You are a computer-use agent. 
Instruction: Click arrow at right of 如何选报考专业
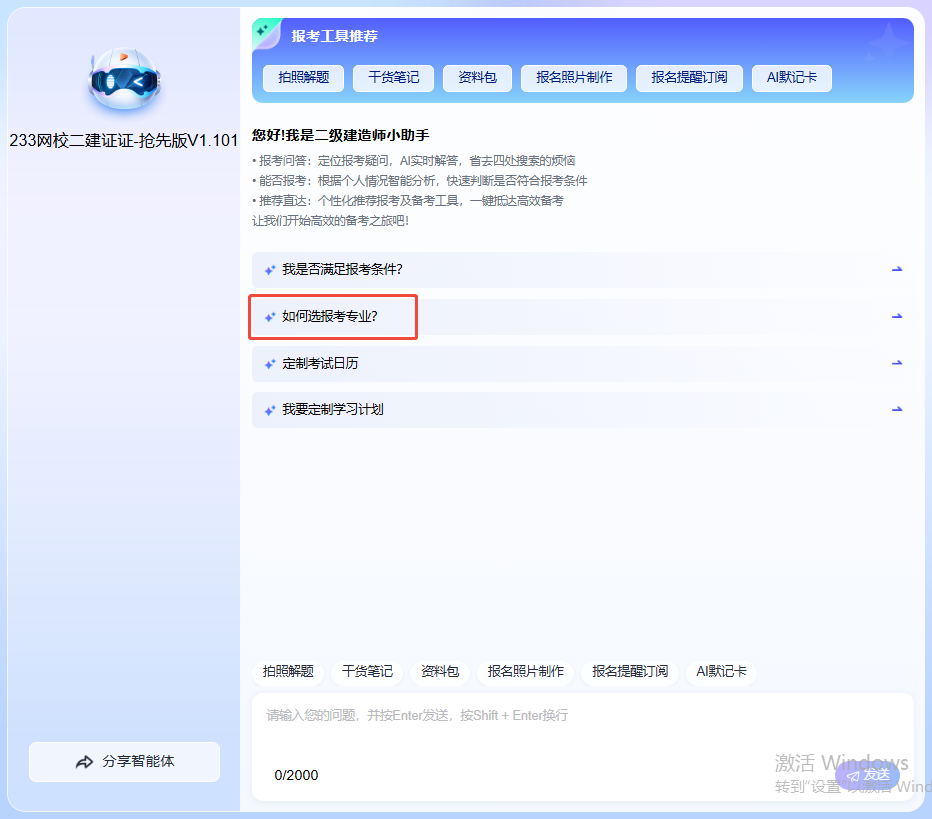(897, 317)
